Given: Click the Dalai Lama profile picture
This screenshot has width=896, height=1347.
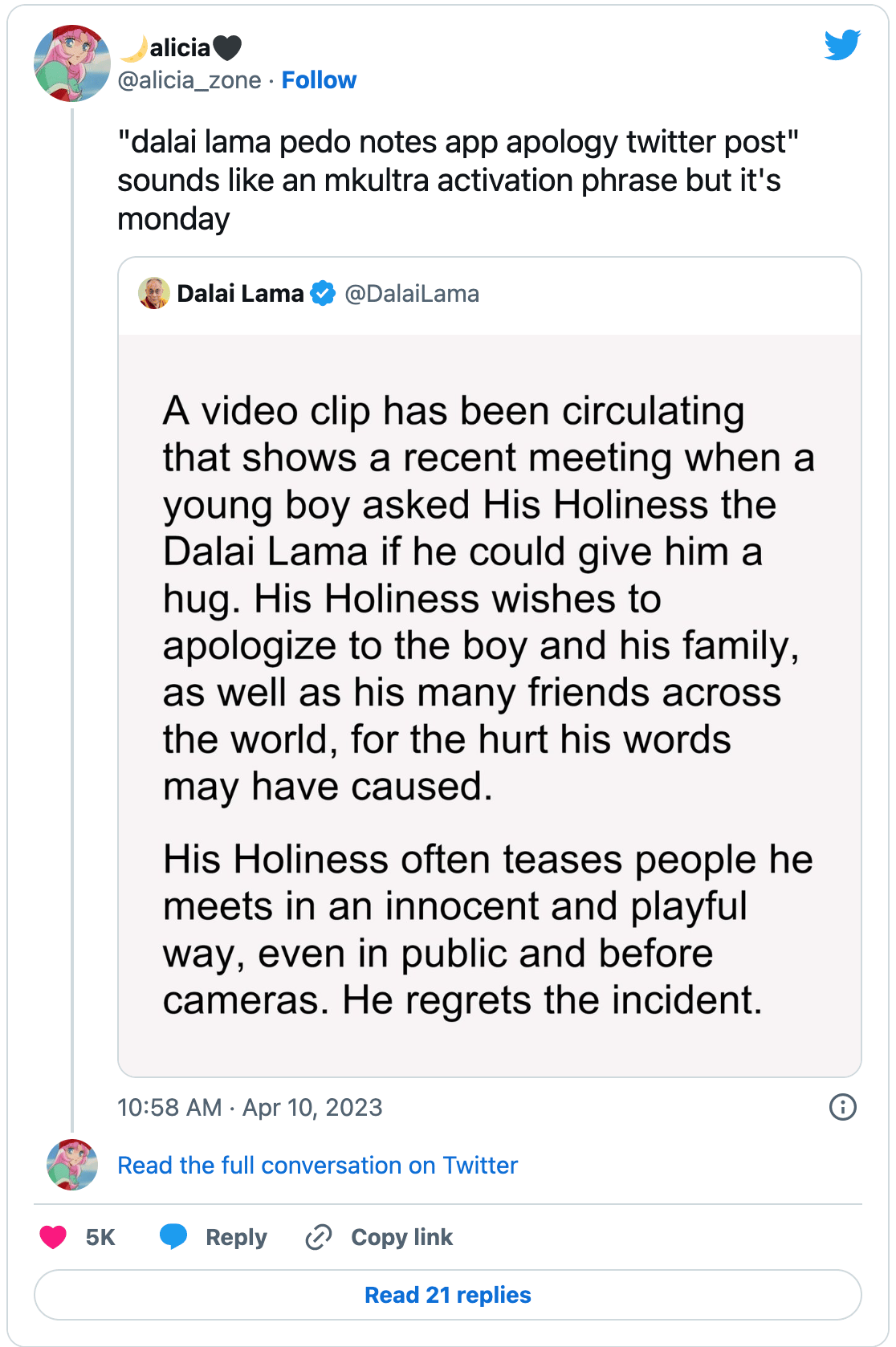Looking at the screenshot, I should (153, 294).
